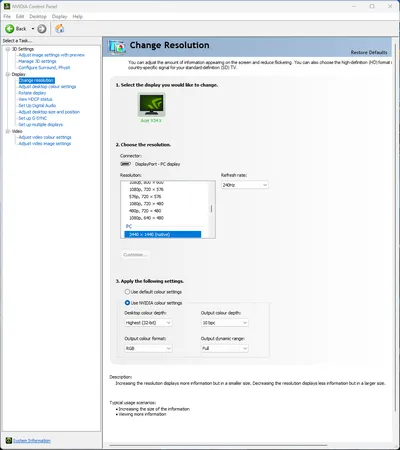Click the resolution list scrollbar

[211, 209]
